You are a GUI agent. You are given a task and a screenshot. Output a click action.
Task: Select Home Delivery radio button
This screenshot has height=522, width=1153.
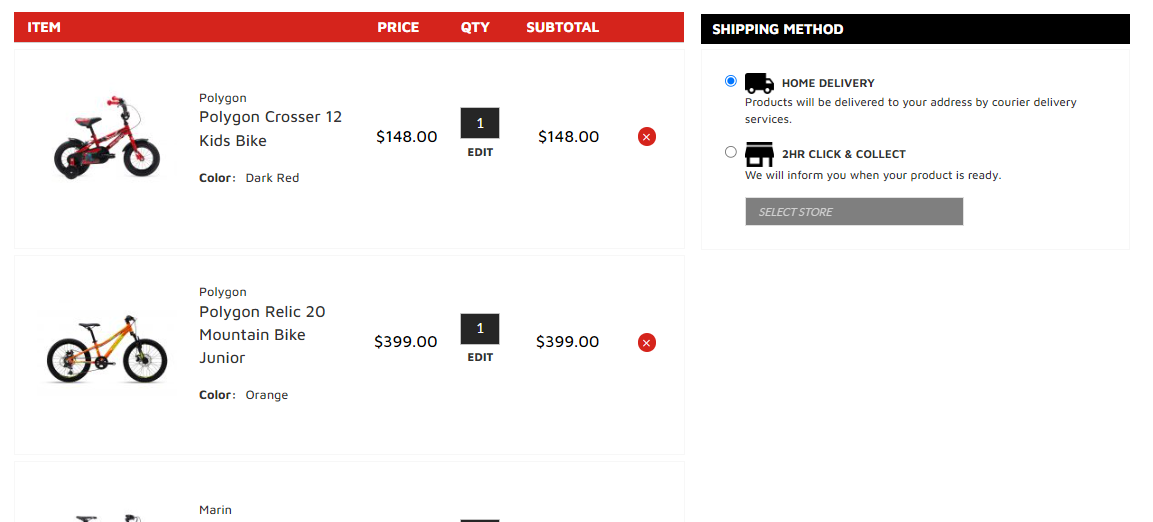click(730, 81)
